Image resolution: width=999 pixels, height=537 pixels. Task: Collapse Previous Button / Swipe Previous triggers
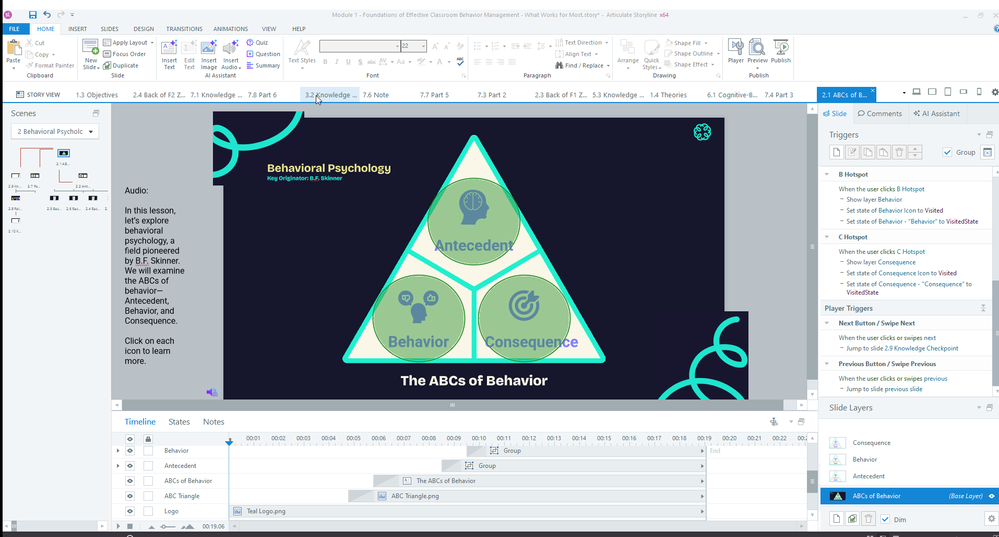coord(827,364)
